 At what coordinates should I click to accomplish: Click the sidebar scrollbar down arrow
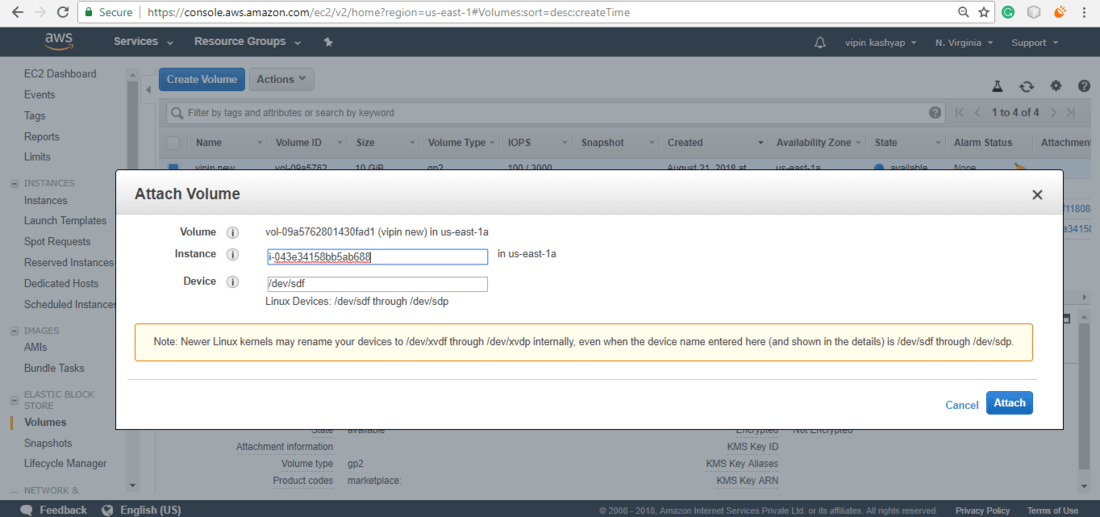(132, 485)
